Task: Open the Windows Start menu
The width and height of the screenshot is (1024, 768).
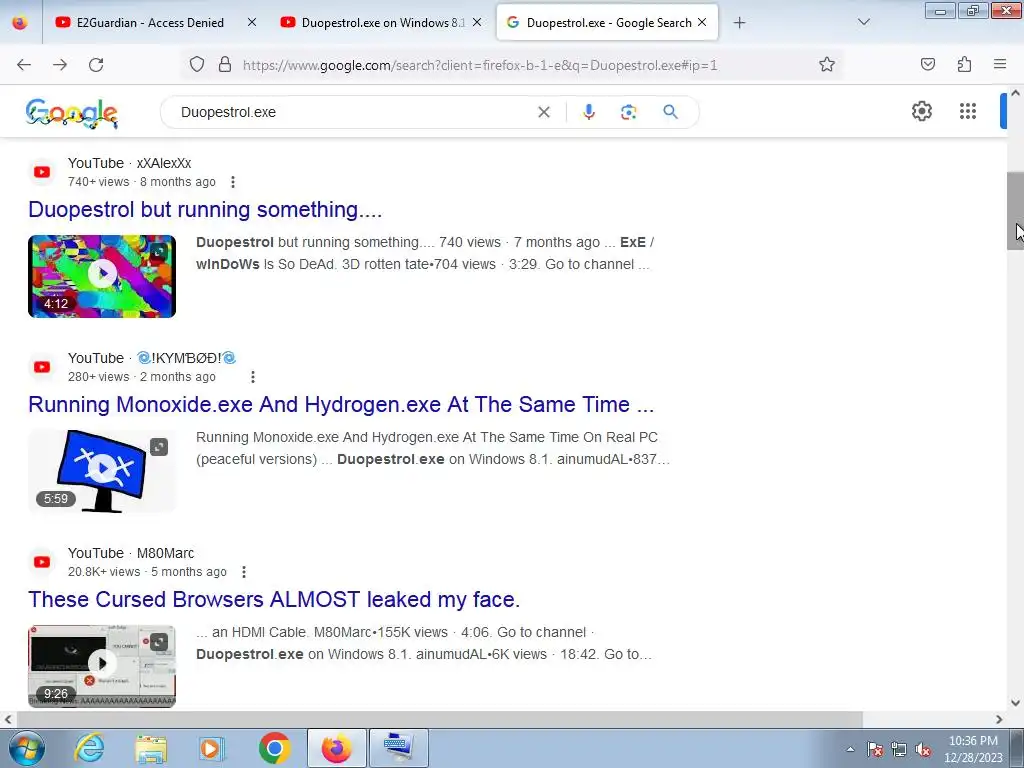Action: click(26, 748)
